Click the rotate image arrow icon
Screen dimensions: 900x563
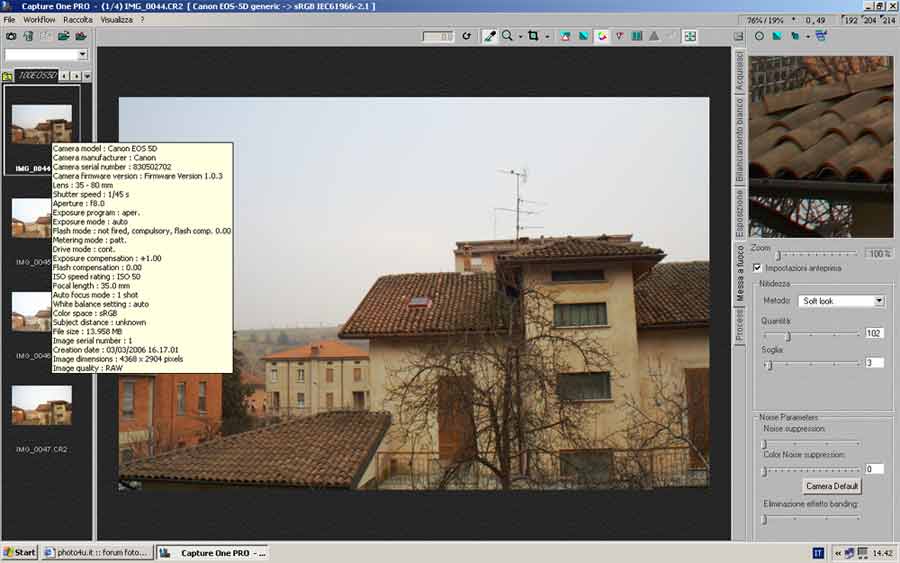point(467,36)
